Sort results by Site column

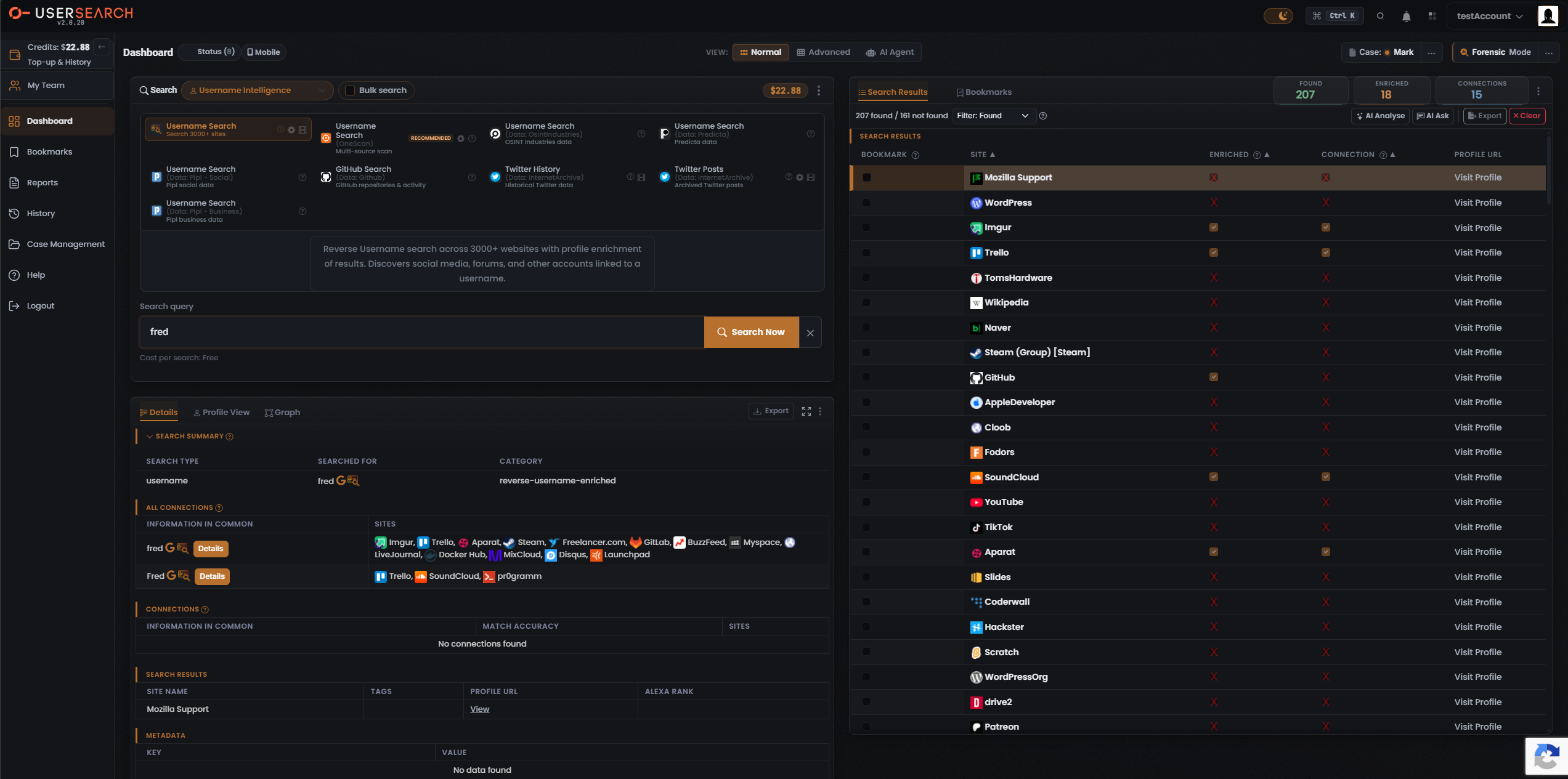pos(983,155)
